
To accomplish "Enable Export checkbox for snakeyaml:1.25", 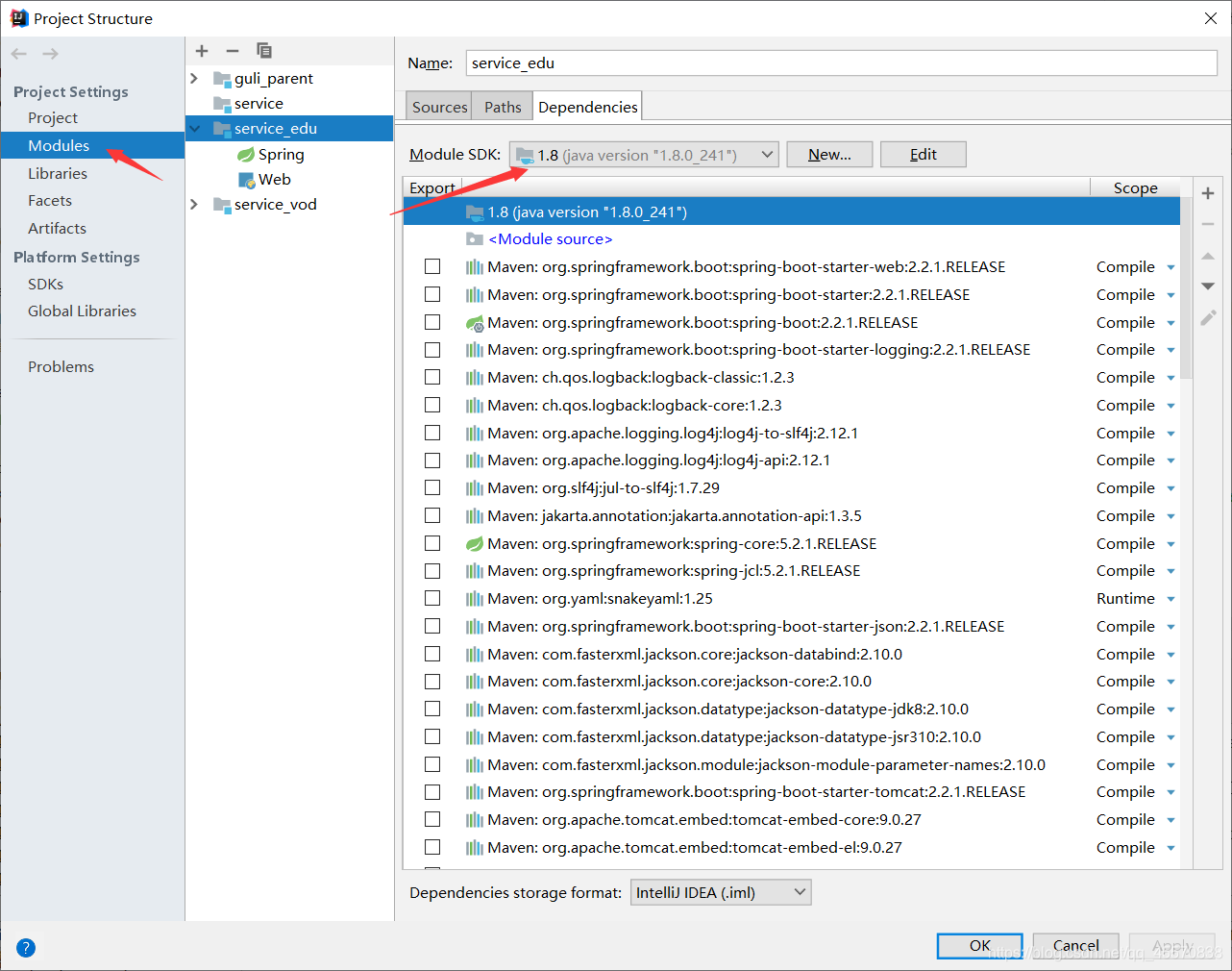I will coord(432,598).
